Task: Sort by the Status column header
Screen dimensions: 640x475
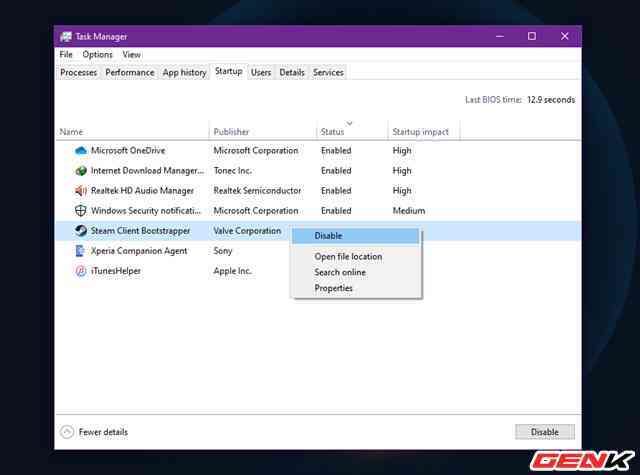Action: tap(352, 132)
